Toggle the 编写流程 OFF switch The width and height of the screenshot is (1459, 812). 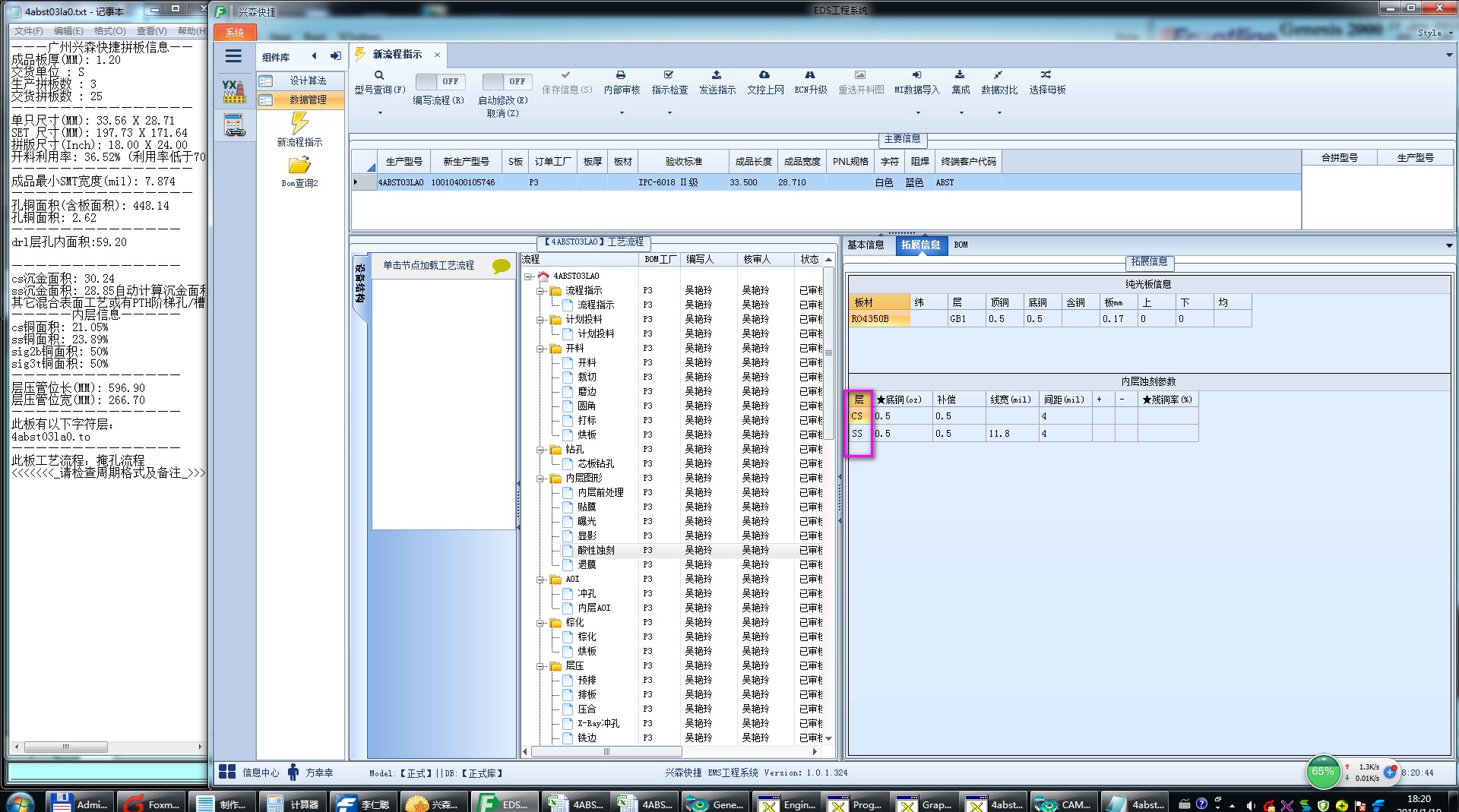pyautogui.click(x=440, y=81)
